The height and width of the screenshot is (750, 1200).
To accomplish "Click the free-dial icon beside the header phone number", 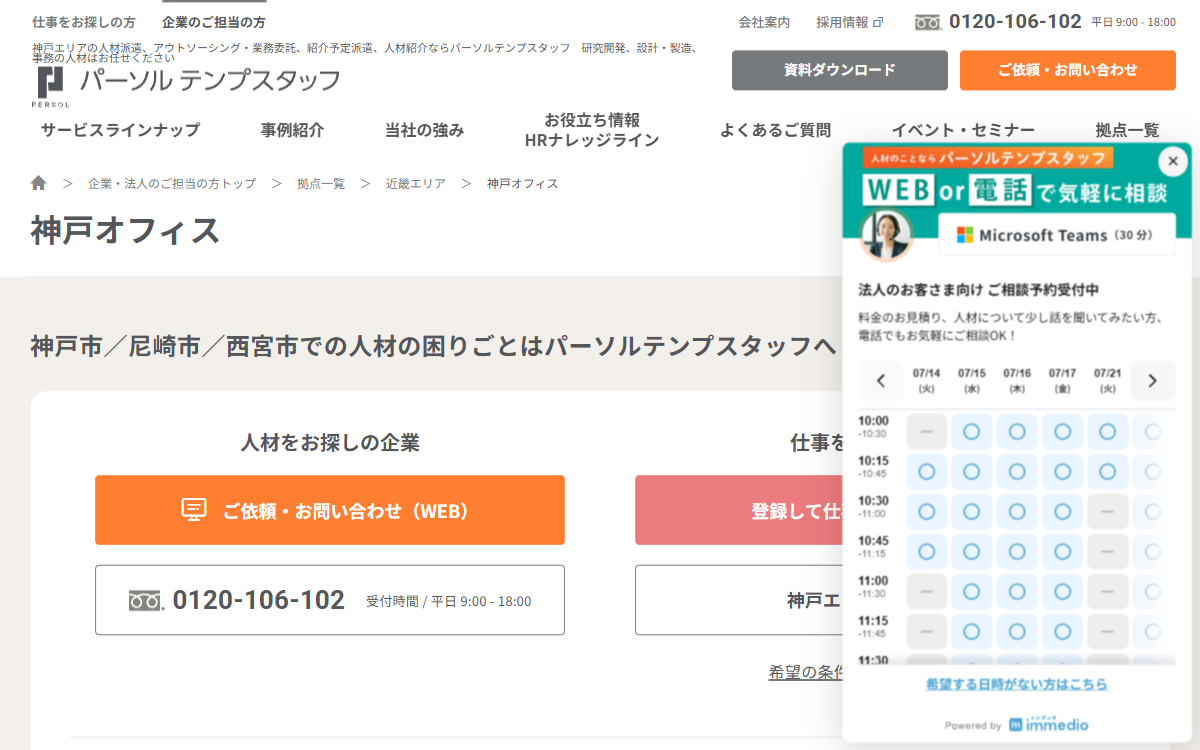I will click(928, 22).
